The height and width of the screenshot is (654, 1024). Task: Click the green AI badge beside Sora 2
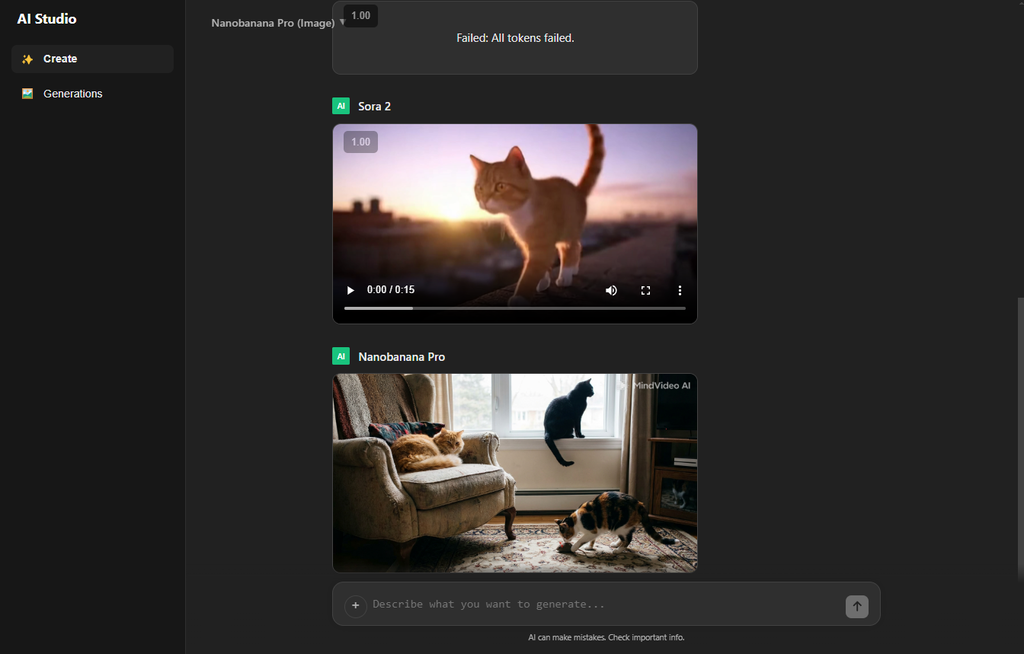[x=341, y=106]
